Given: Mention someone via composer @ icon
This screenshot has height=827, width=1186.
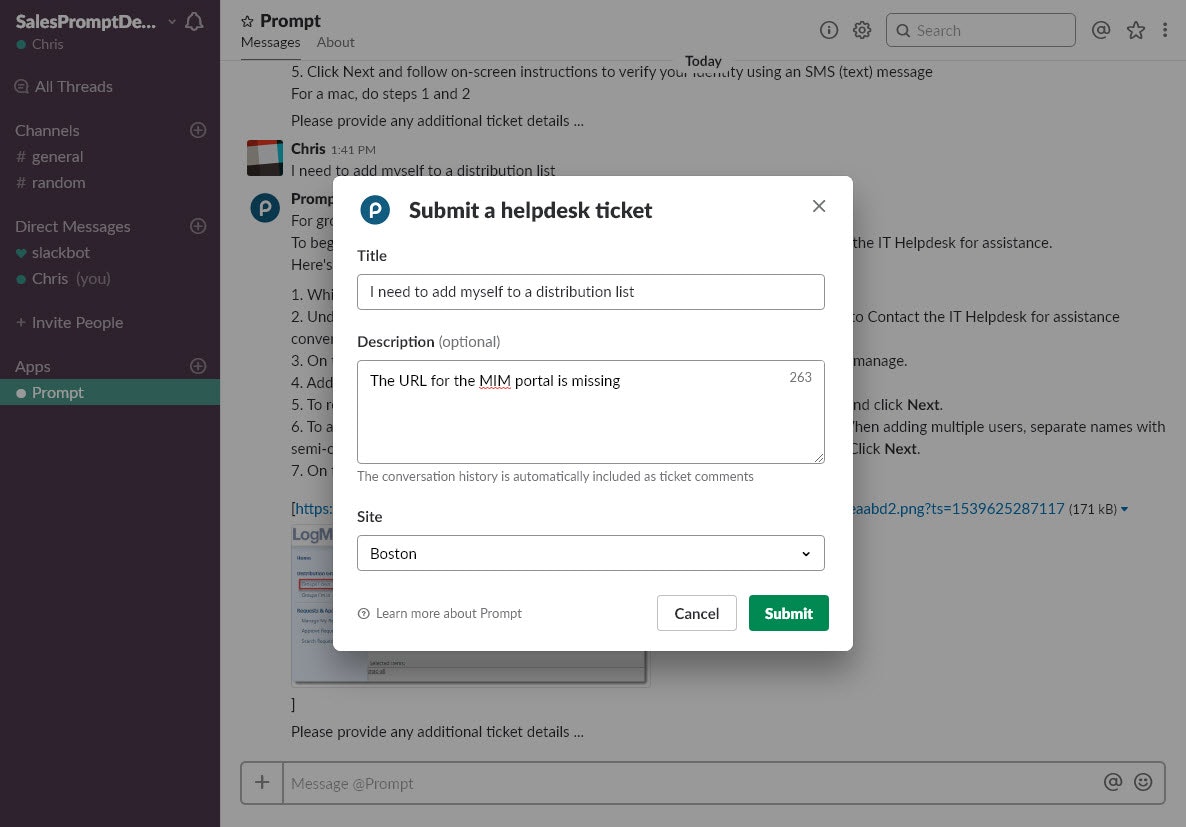Looking at the screenshot, I should 1113,782.
